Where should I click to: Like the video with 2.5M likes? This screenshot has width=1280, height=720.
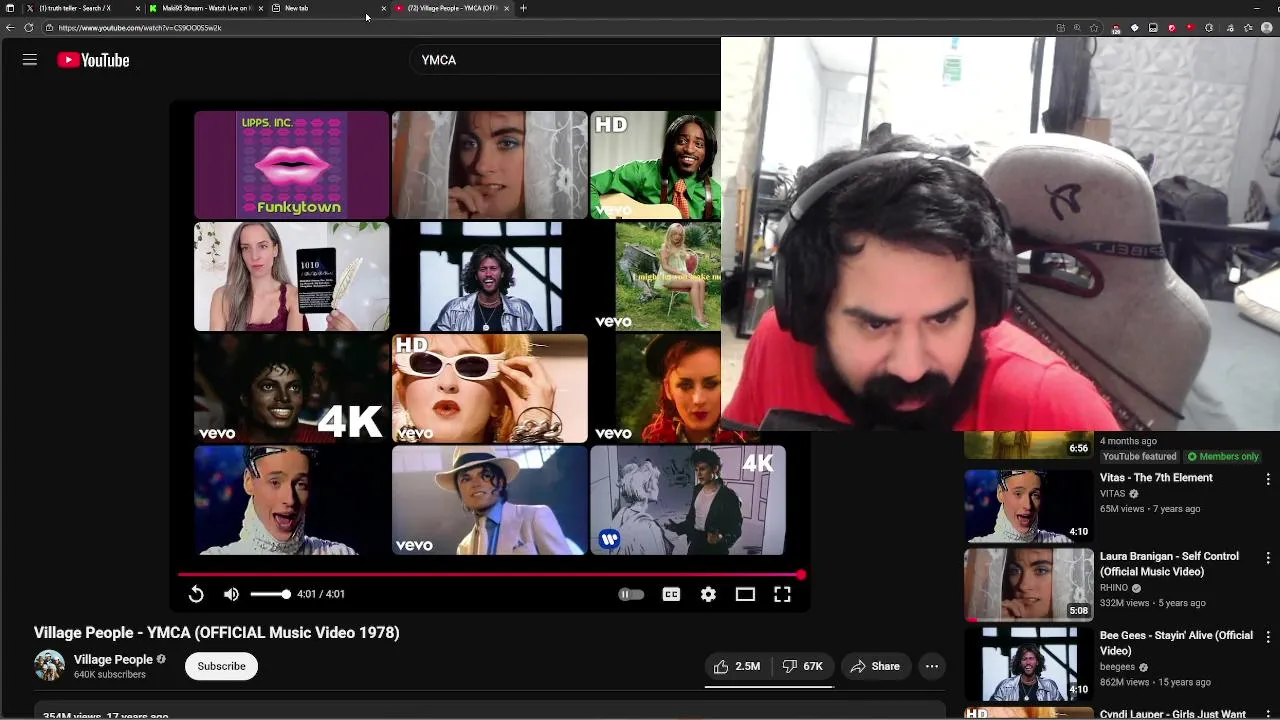(x=737, y=666)
